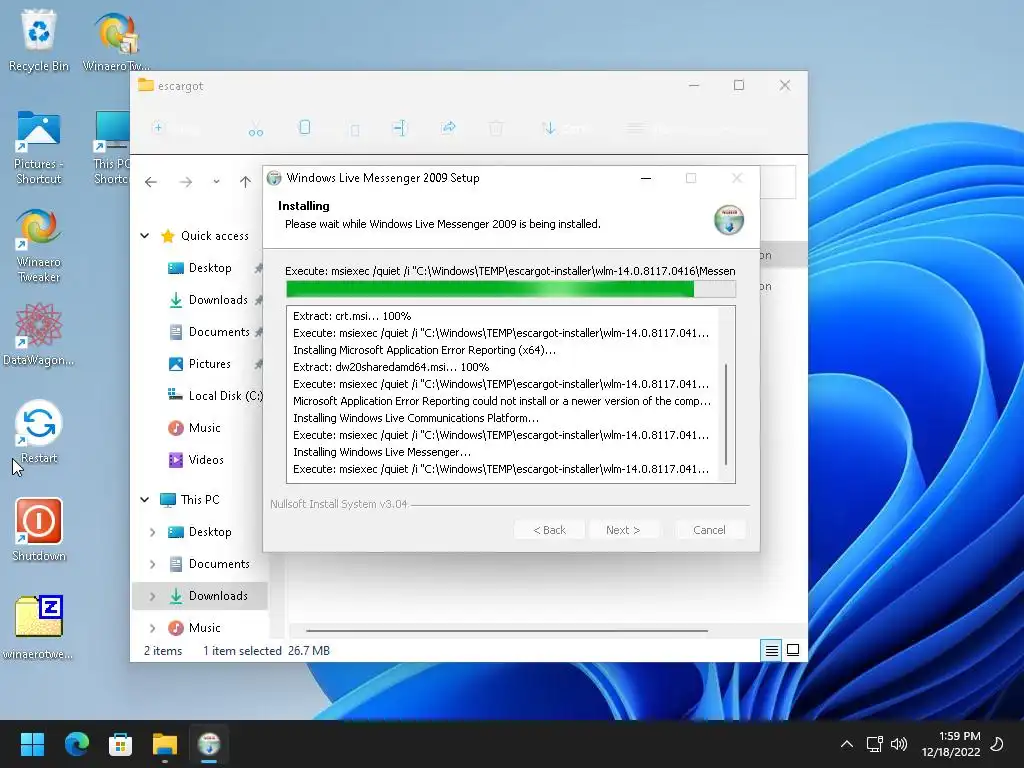This screenshot has width=1024, height=768.
Task: Open the Winaero Tweaker desktop shortcut
Action: (x=39, y=246)
